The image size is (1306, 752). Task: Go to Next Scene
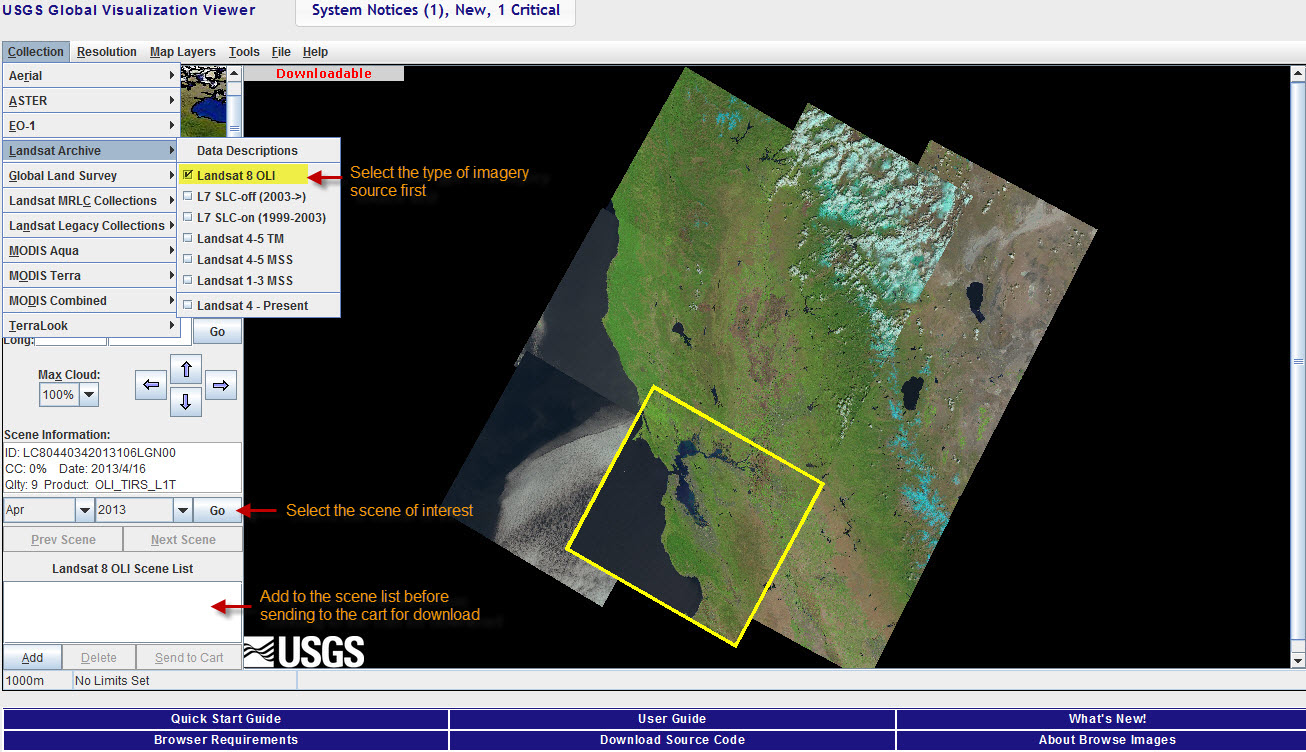click(183, 539)
